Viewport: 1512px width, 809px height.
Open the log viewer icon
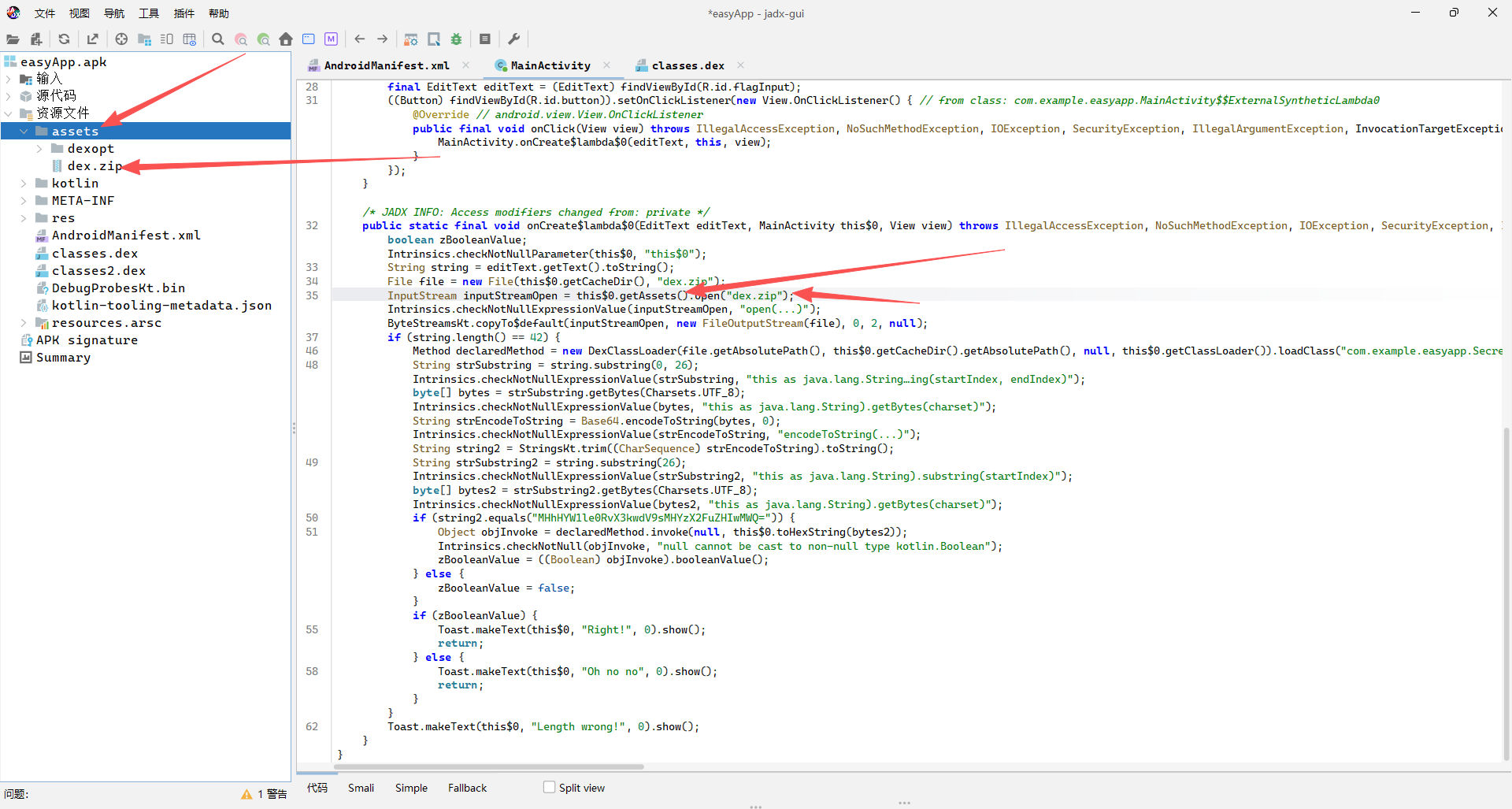tap(485, 39)
